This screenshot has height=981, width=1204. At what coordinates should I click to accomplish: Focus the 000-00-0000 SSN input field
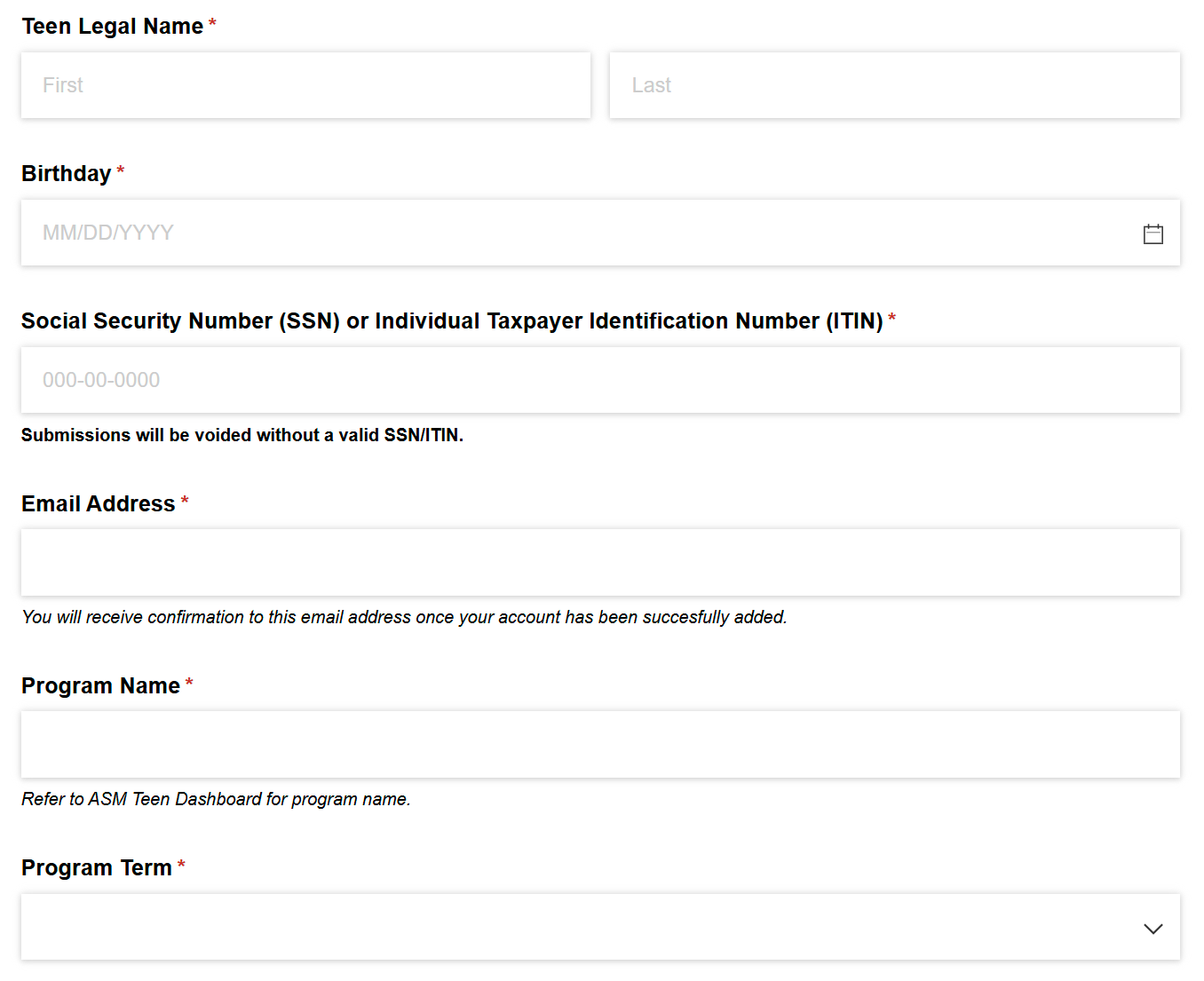click(600, 380)
